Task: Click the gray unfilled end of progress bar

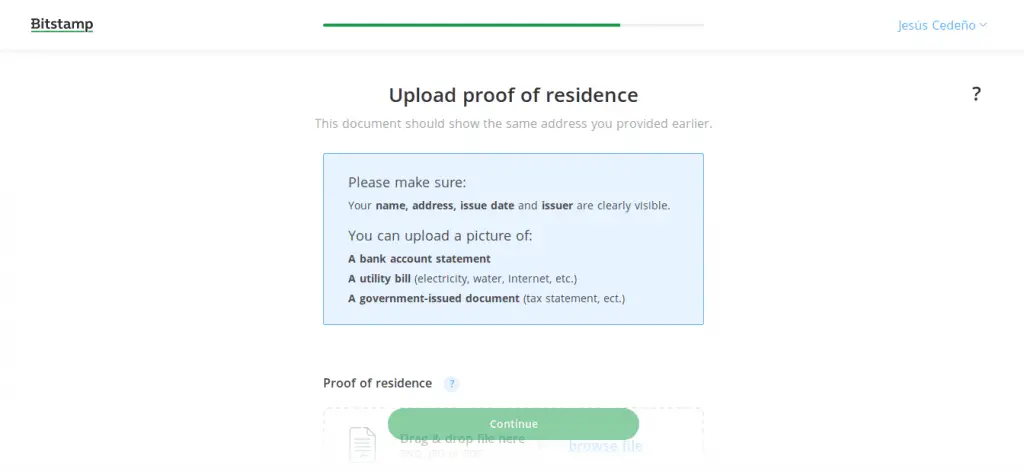Action: [x=662, y=25]
